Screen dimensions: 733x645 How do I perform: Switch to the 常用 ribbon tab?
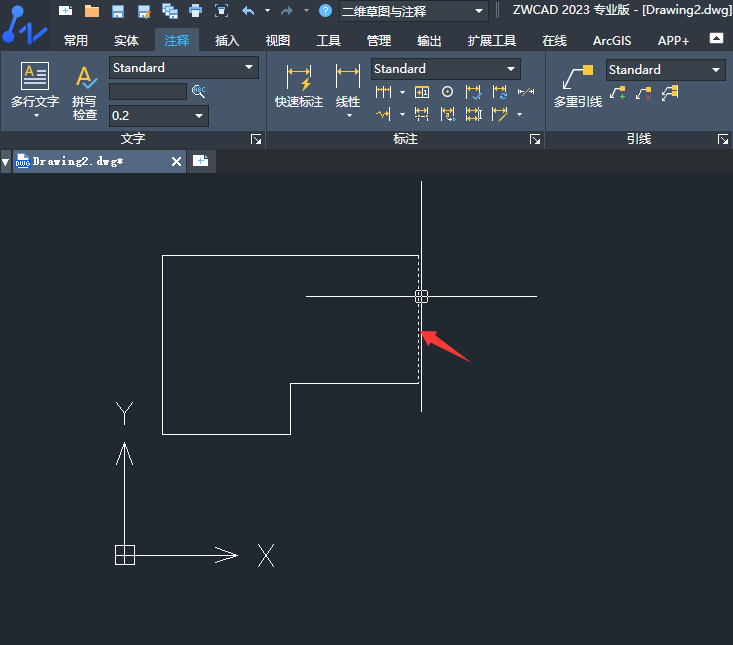76,41
